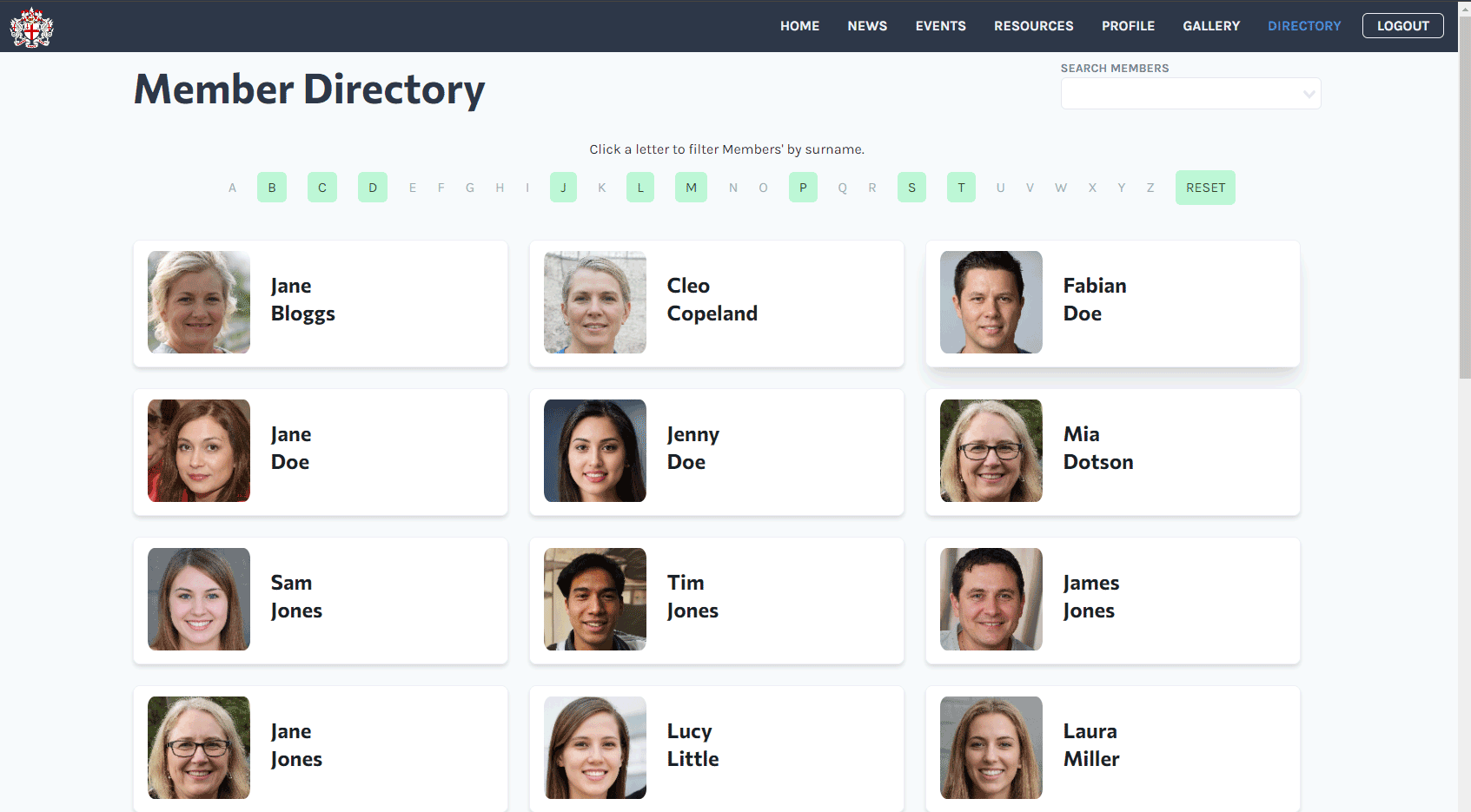Go to the EVENTS page
This screenshot has width=1471, height=812.
(x=940, y=25)
